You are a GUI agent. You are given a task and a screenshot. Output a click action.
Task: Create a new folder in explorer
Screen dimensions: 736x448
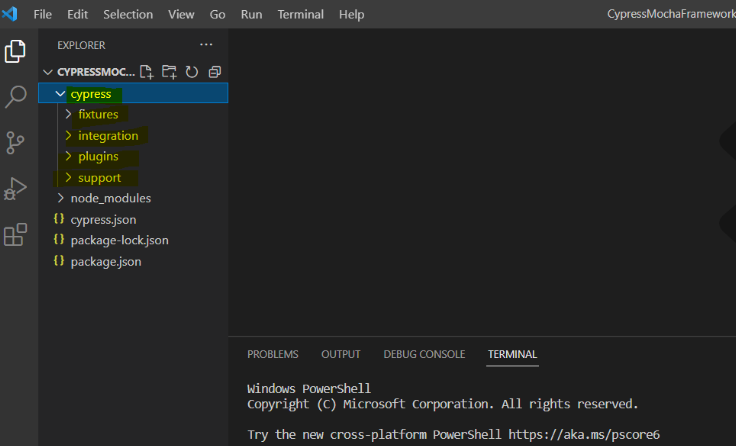169,72
